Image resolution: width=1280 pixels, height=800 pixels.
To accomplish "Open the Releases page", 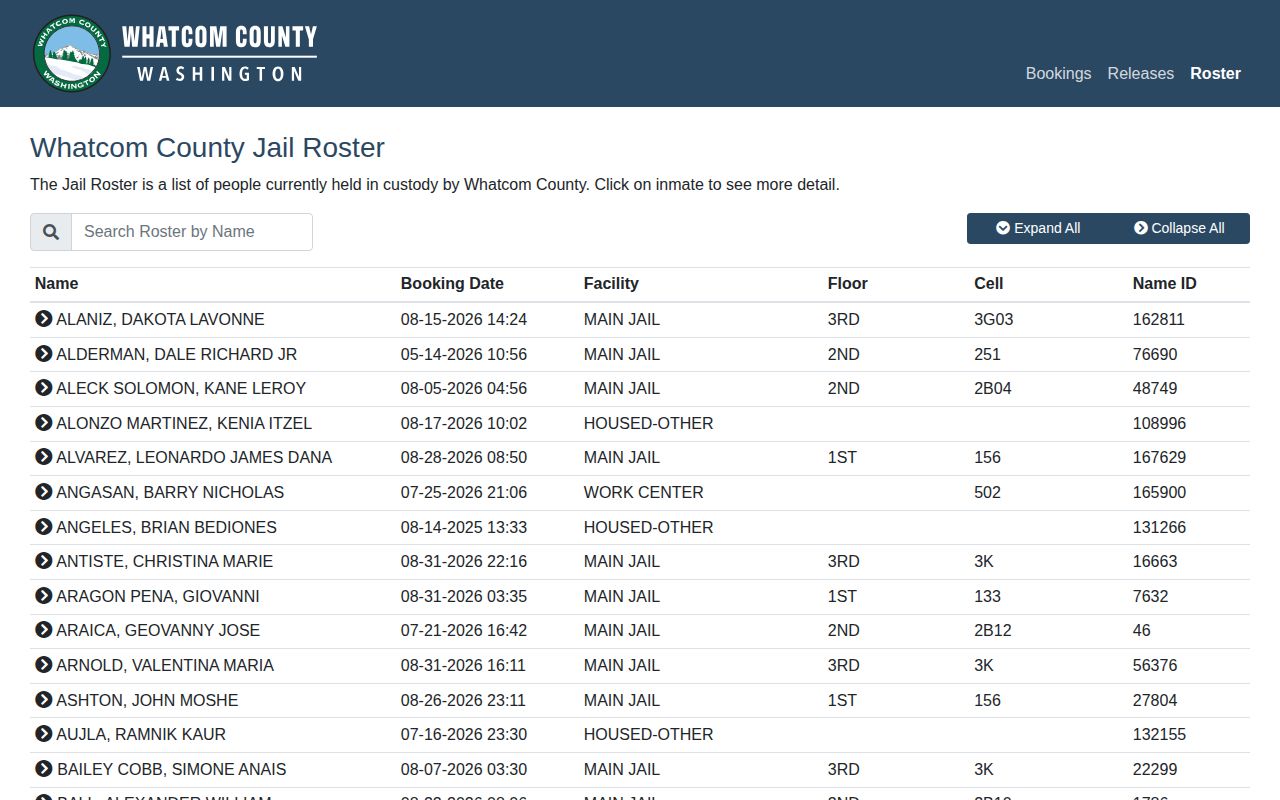I will (x=1140, y=73).
